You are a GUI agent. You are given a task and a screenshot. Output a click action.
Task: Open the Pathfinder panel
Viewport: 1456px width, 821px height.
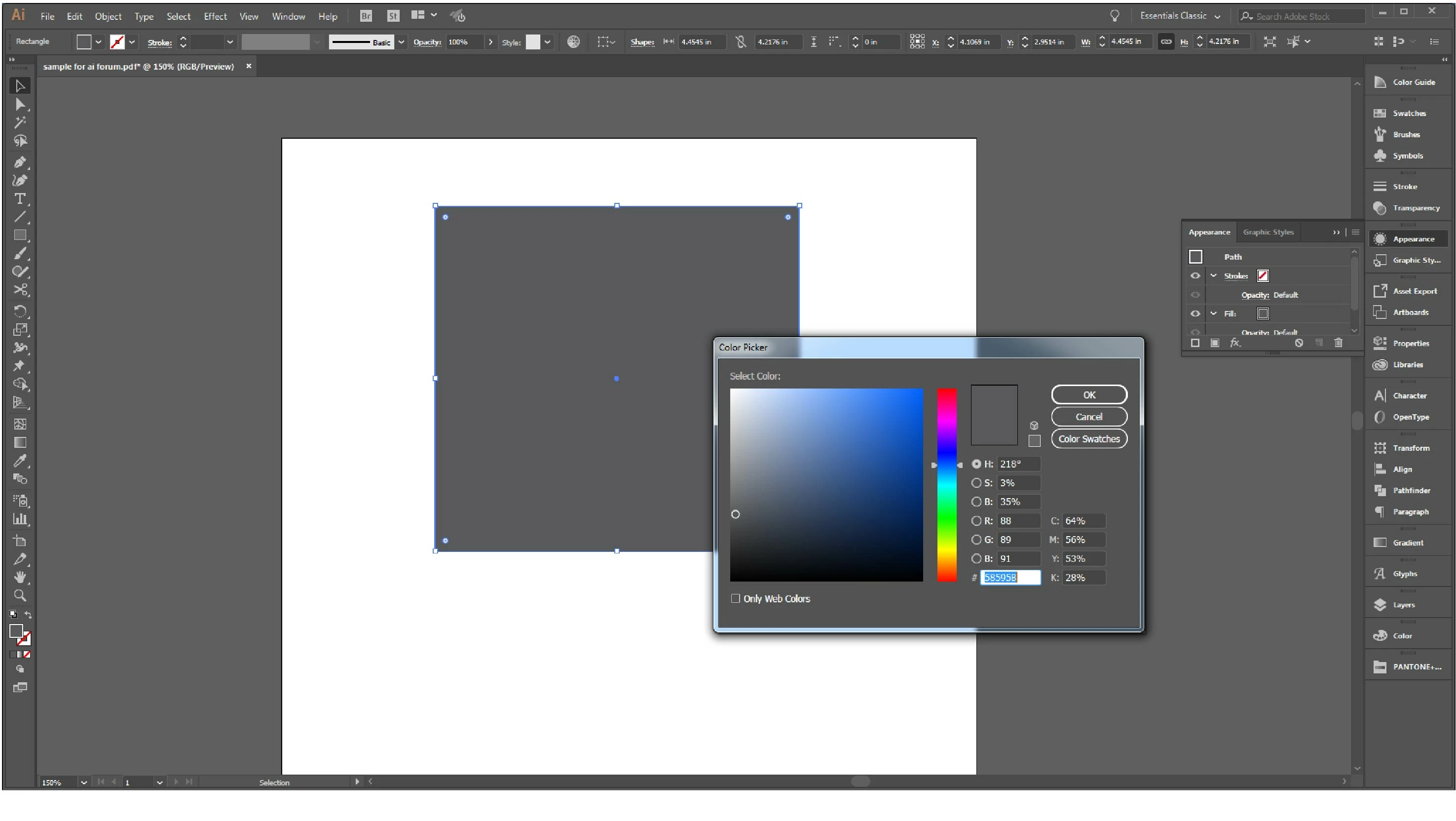[x=1411, y=490]
